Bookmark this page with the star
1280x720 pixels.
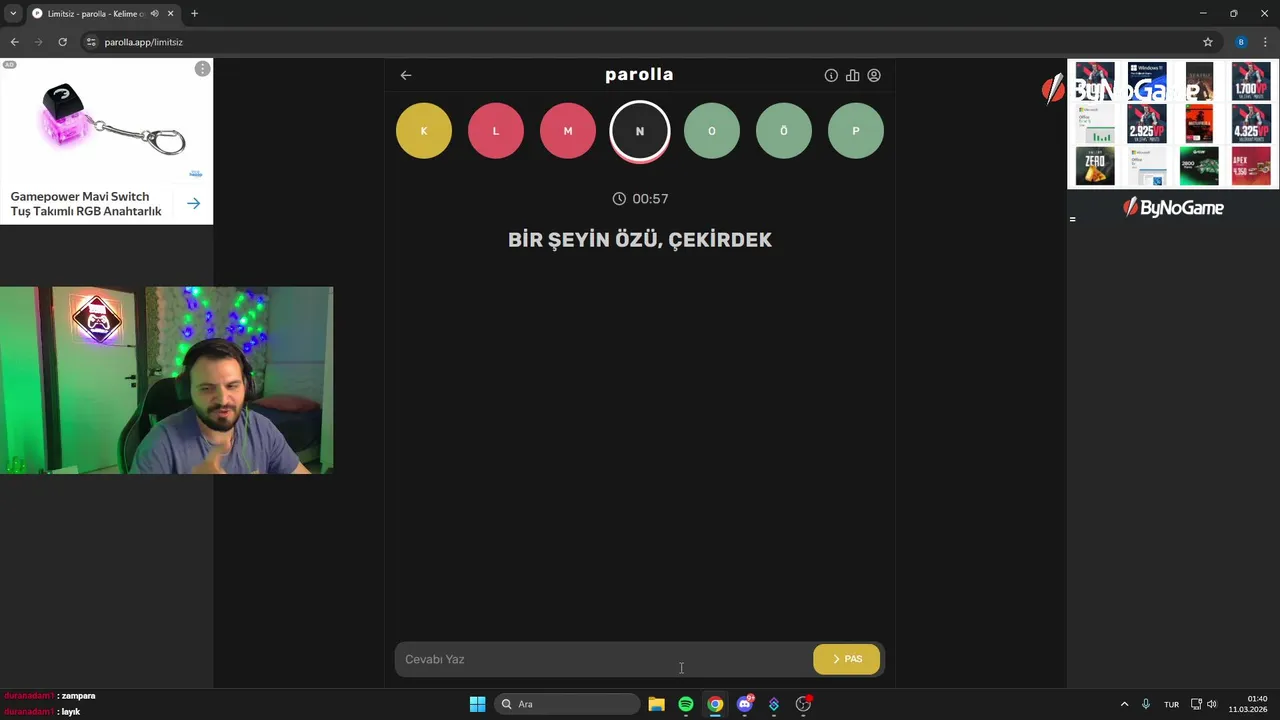point(1207,42)
